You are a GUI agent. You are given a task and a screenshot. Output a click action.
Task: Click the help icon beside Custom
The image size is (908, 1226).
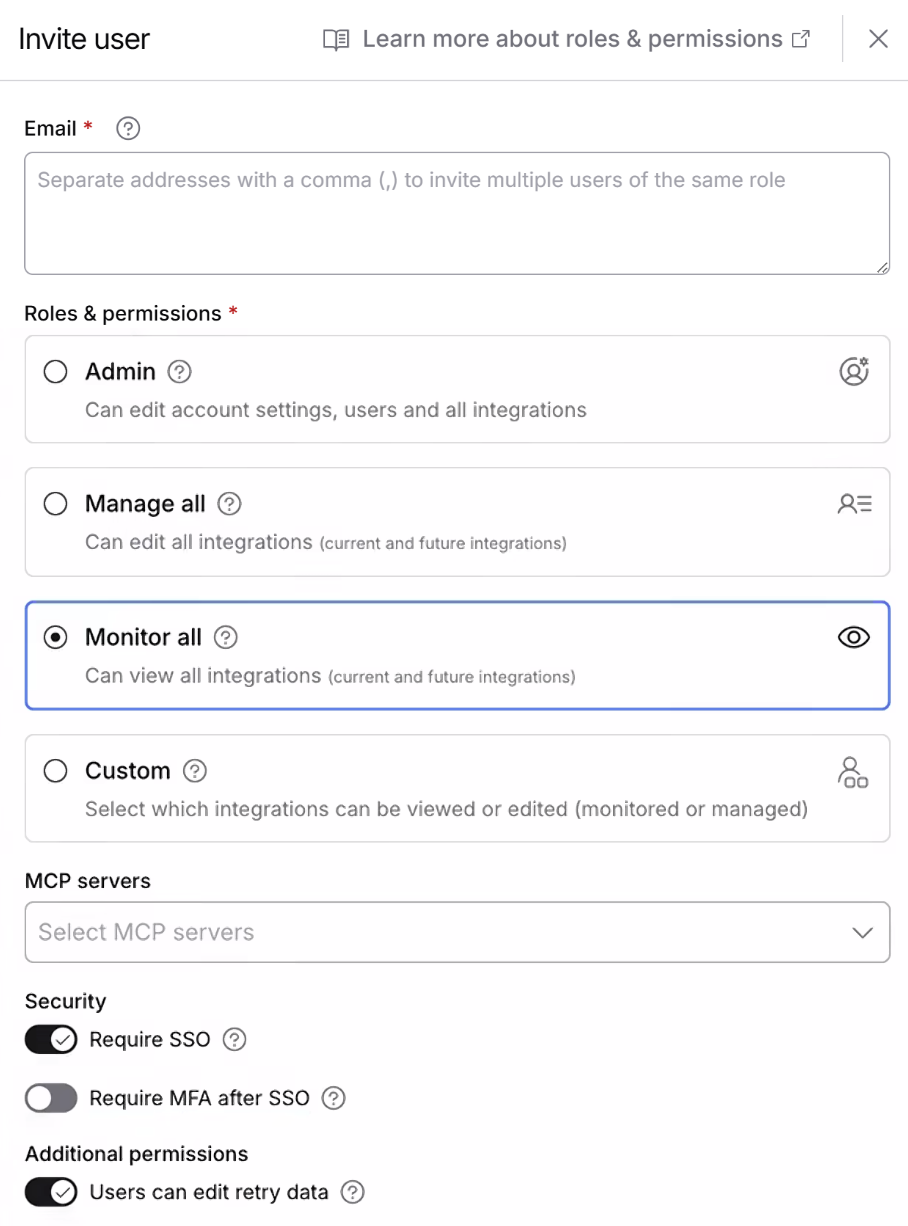pos(195,771)
